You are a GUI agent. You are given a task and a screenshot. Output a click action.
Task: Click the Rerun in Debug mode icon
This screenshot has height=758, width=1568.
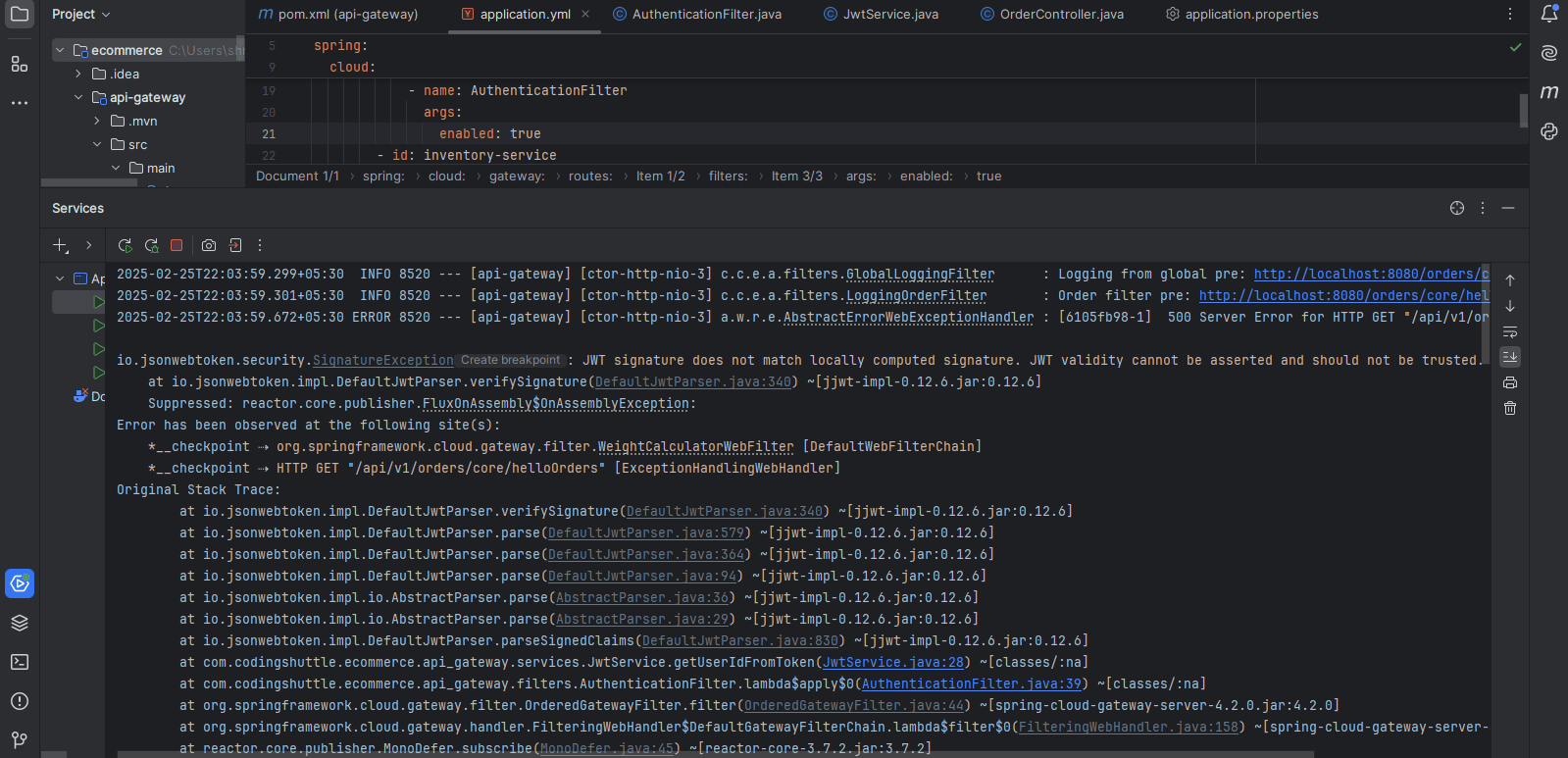tap(151, 245)
